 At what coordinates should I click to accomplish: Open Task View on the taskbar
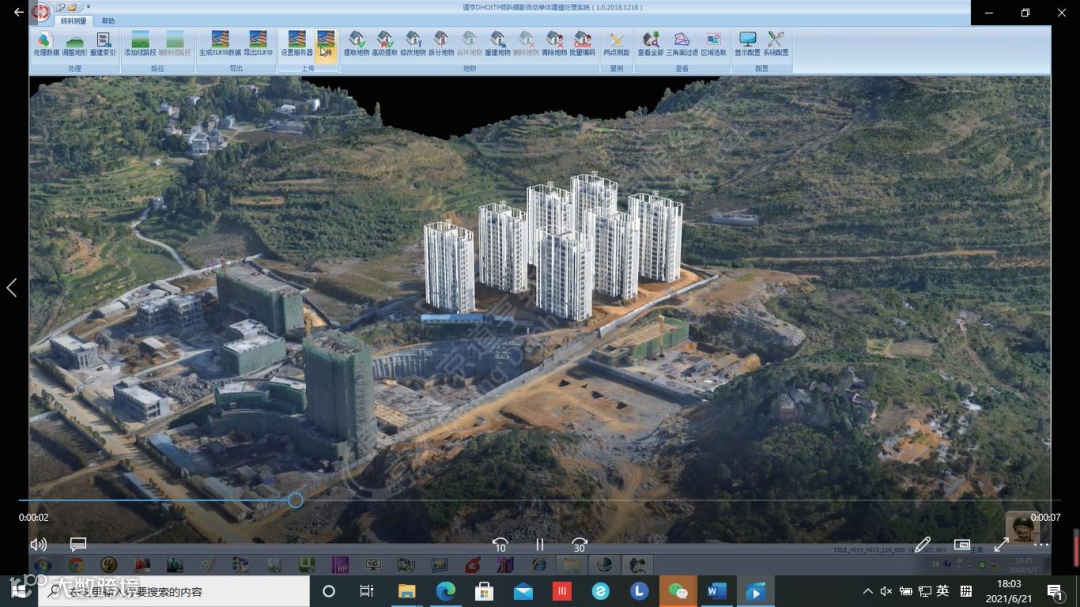[x=366, y=591]
